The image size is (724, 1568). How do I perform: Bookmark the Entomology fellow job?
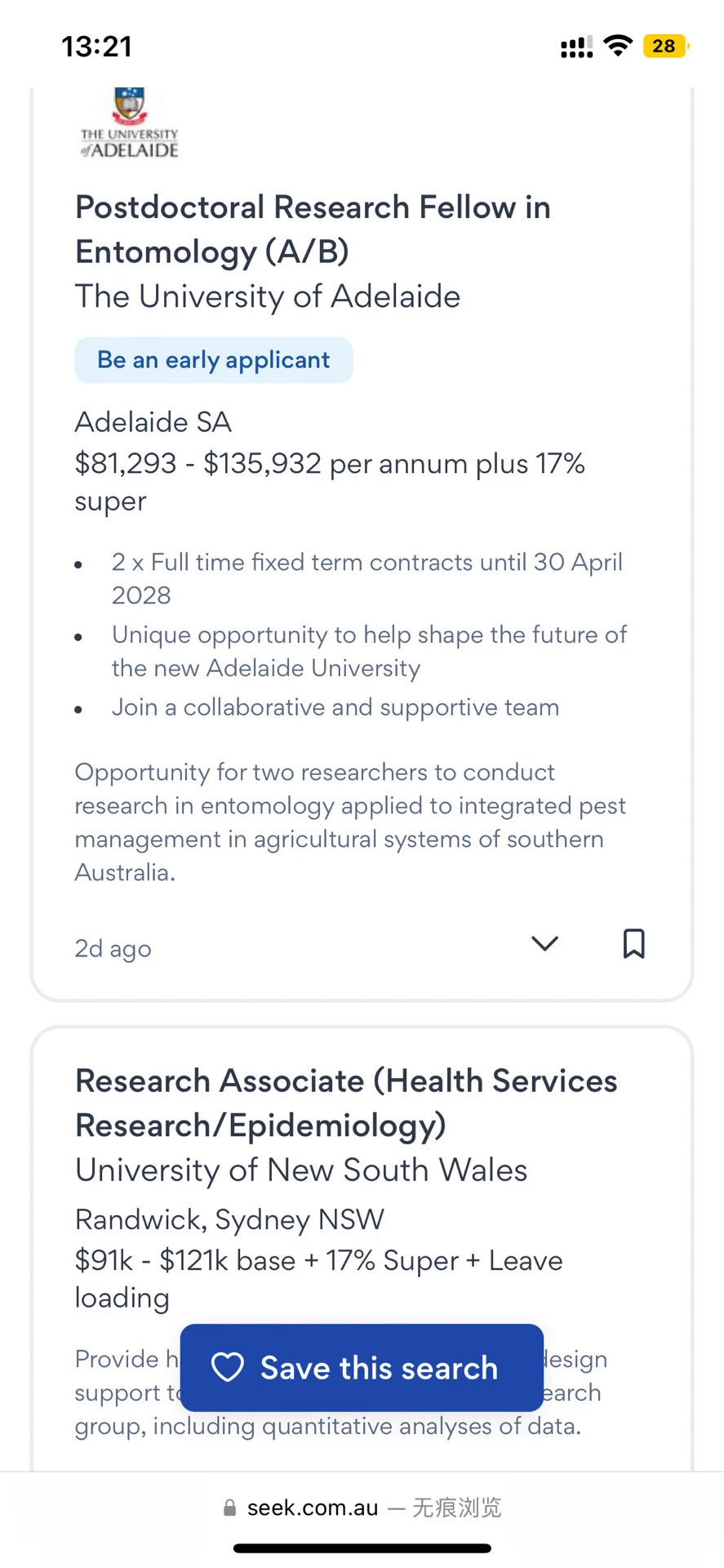coord(633,943)
